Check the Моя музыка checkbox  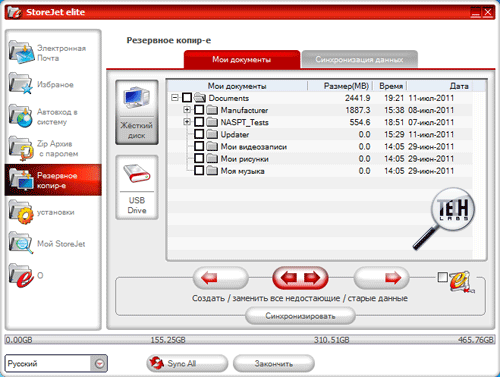point(199,171)
